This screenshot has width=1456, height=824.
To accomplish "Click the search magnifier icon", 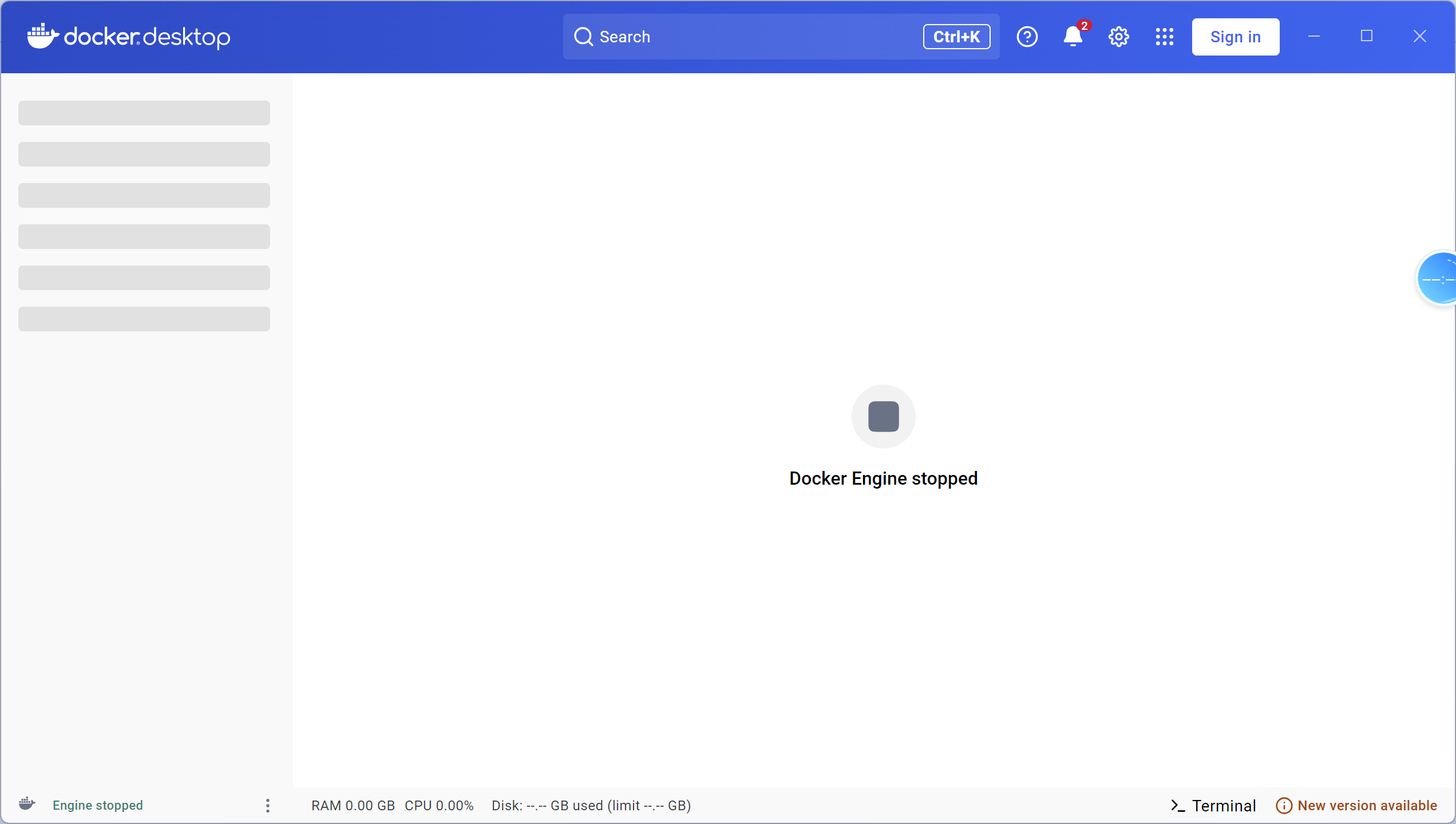I will click(x=583, y=37).
